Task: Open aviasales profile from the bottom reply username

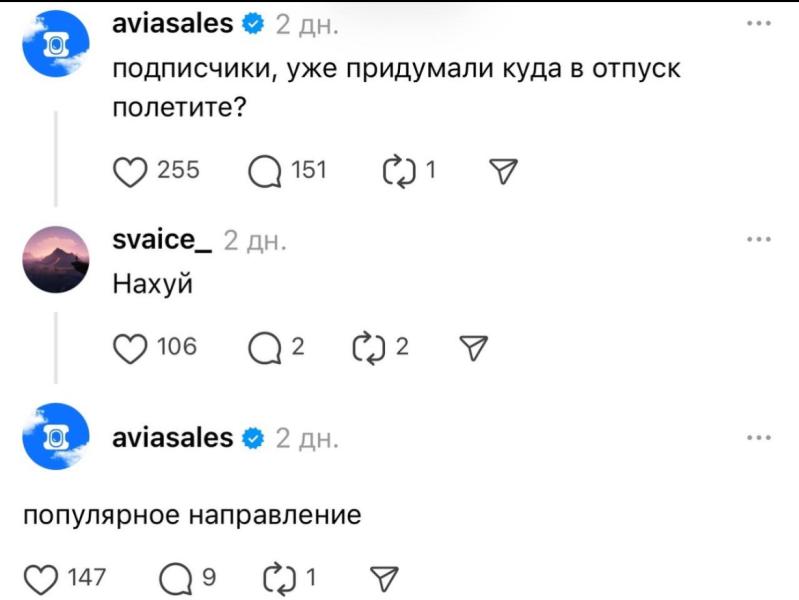Action: point(172,438)
